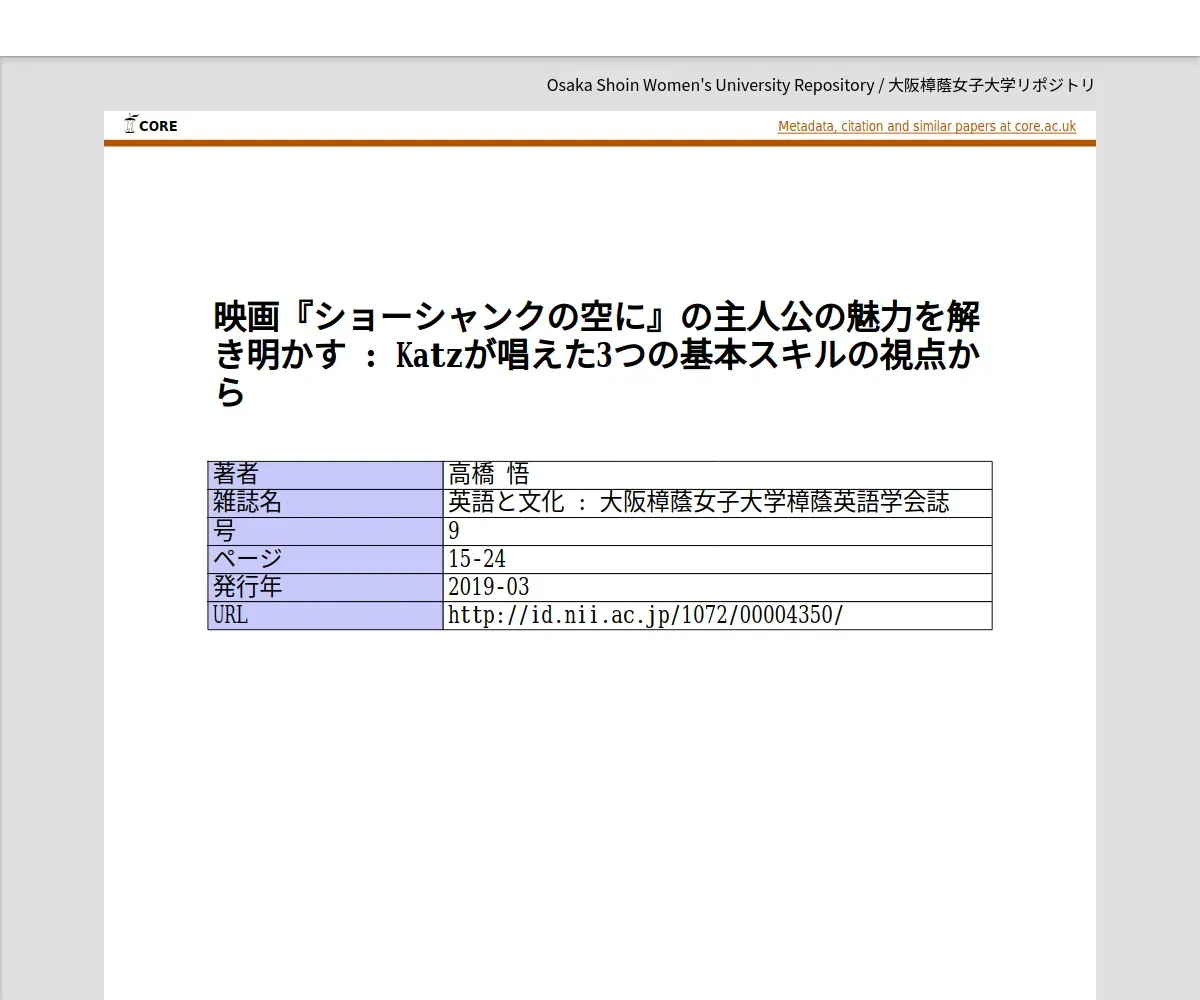Click the CORE logo icon

pyautogui.click(x=151, y=125)
